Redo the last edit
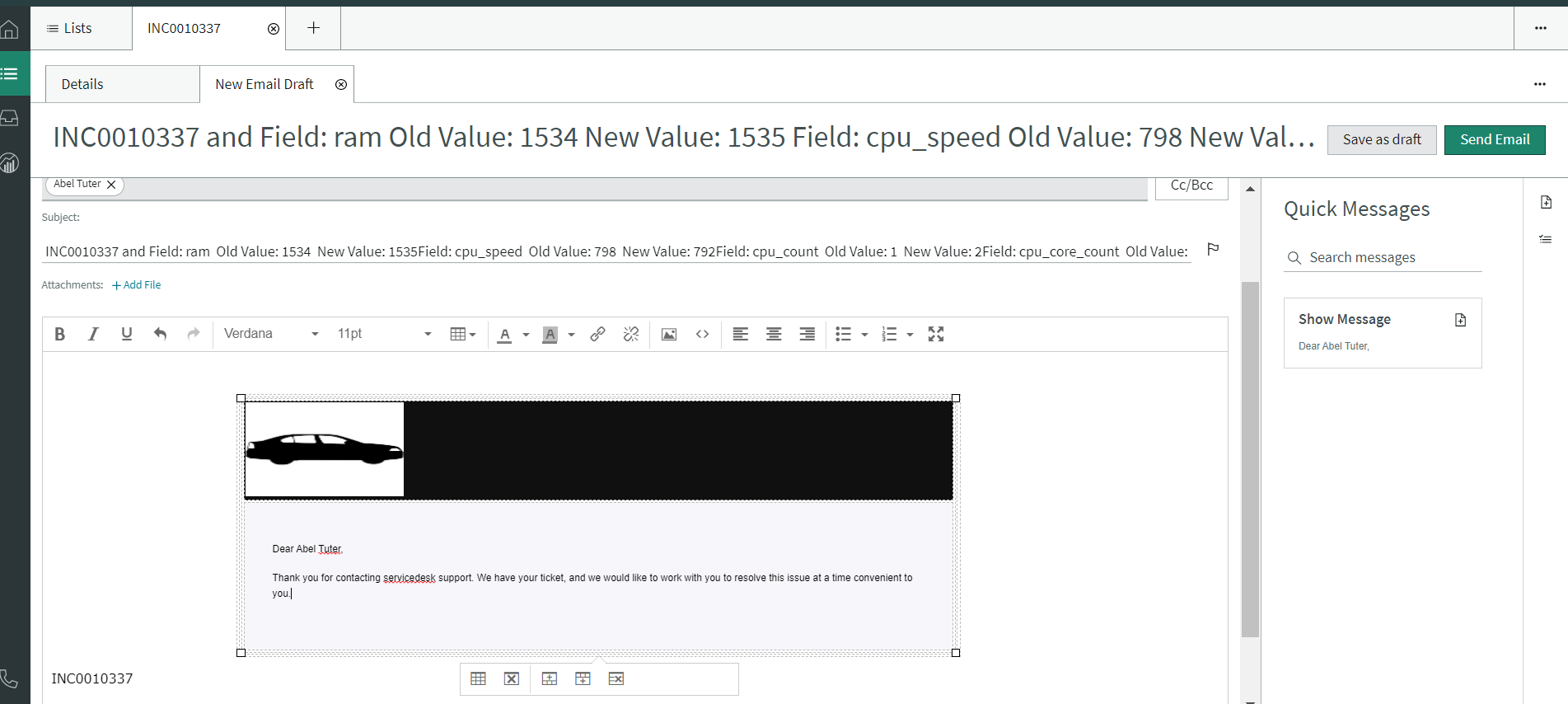The height and width of the screenshot is (704, 1568). [x=194, y=334]
